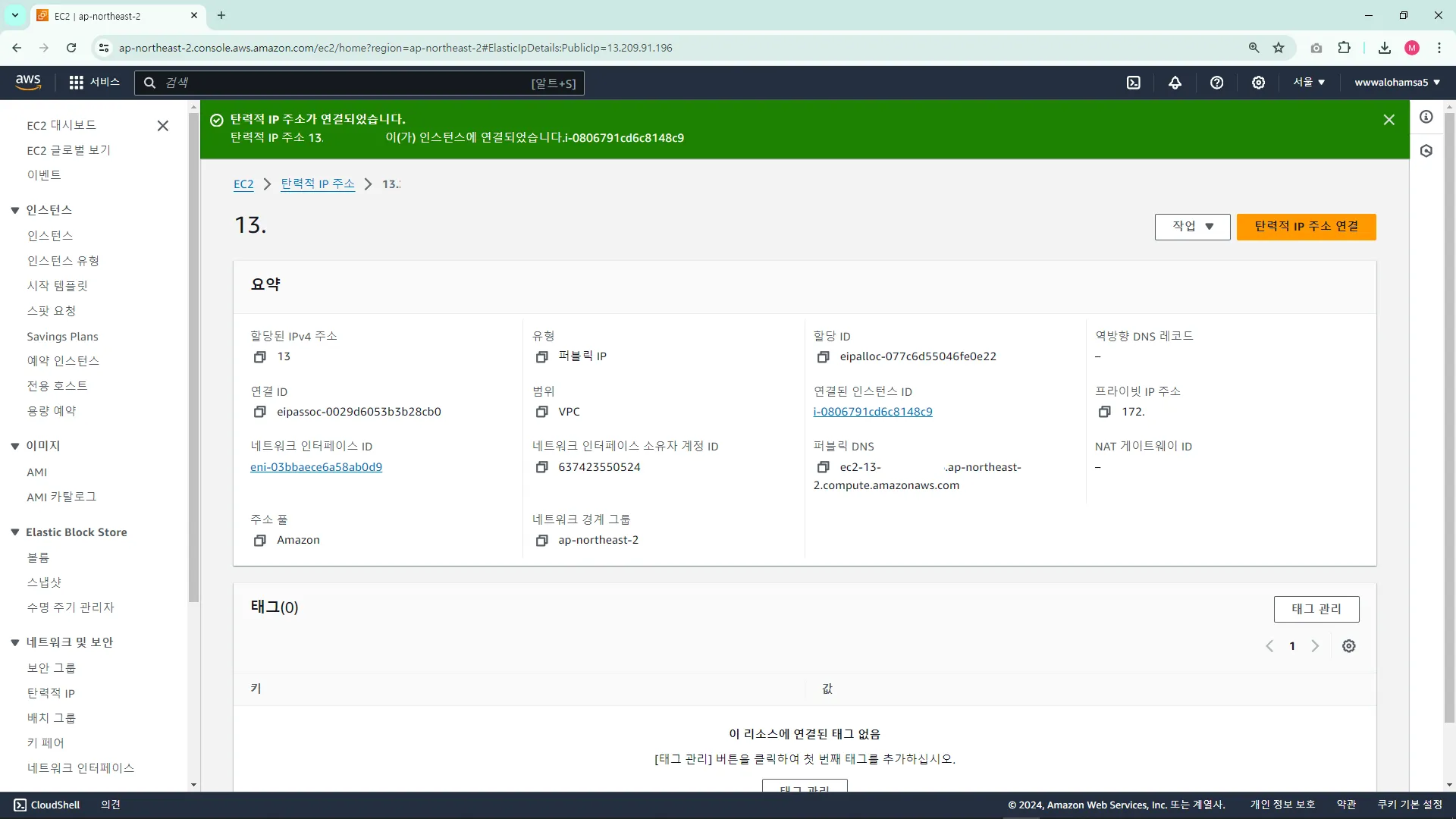
Task: Click the info panel icon on right edge
Action: [x=1426, y=117]
